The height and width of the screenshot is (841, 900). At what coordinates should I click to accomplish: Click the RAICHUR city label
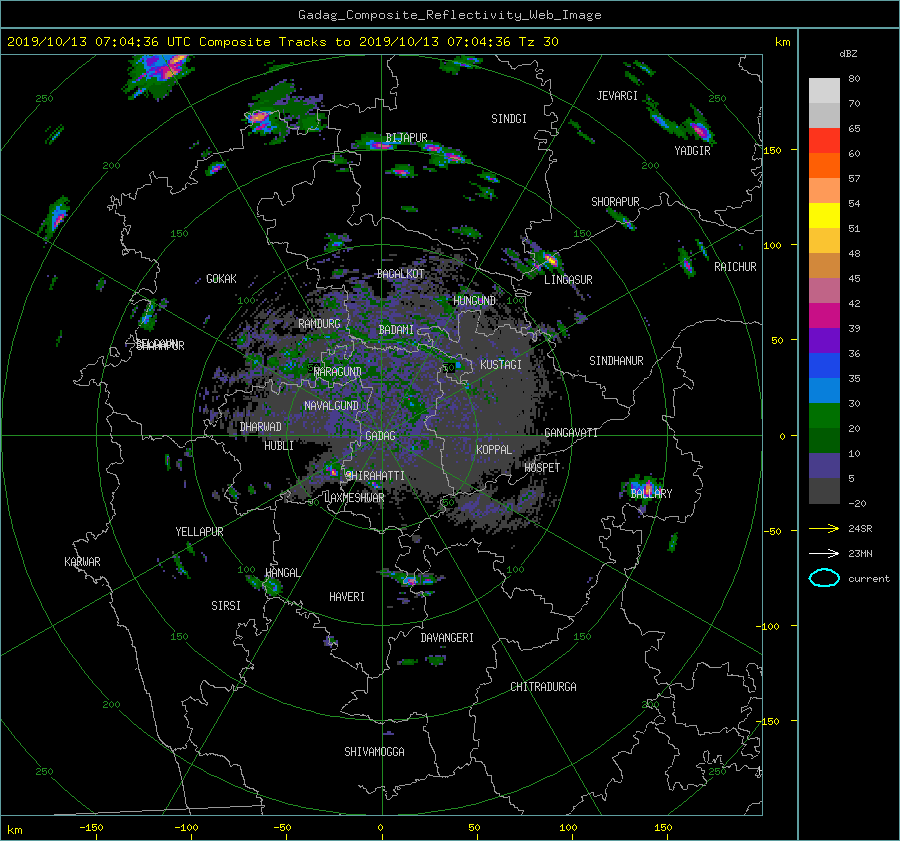click(x=735, y=266)
